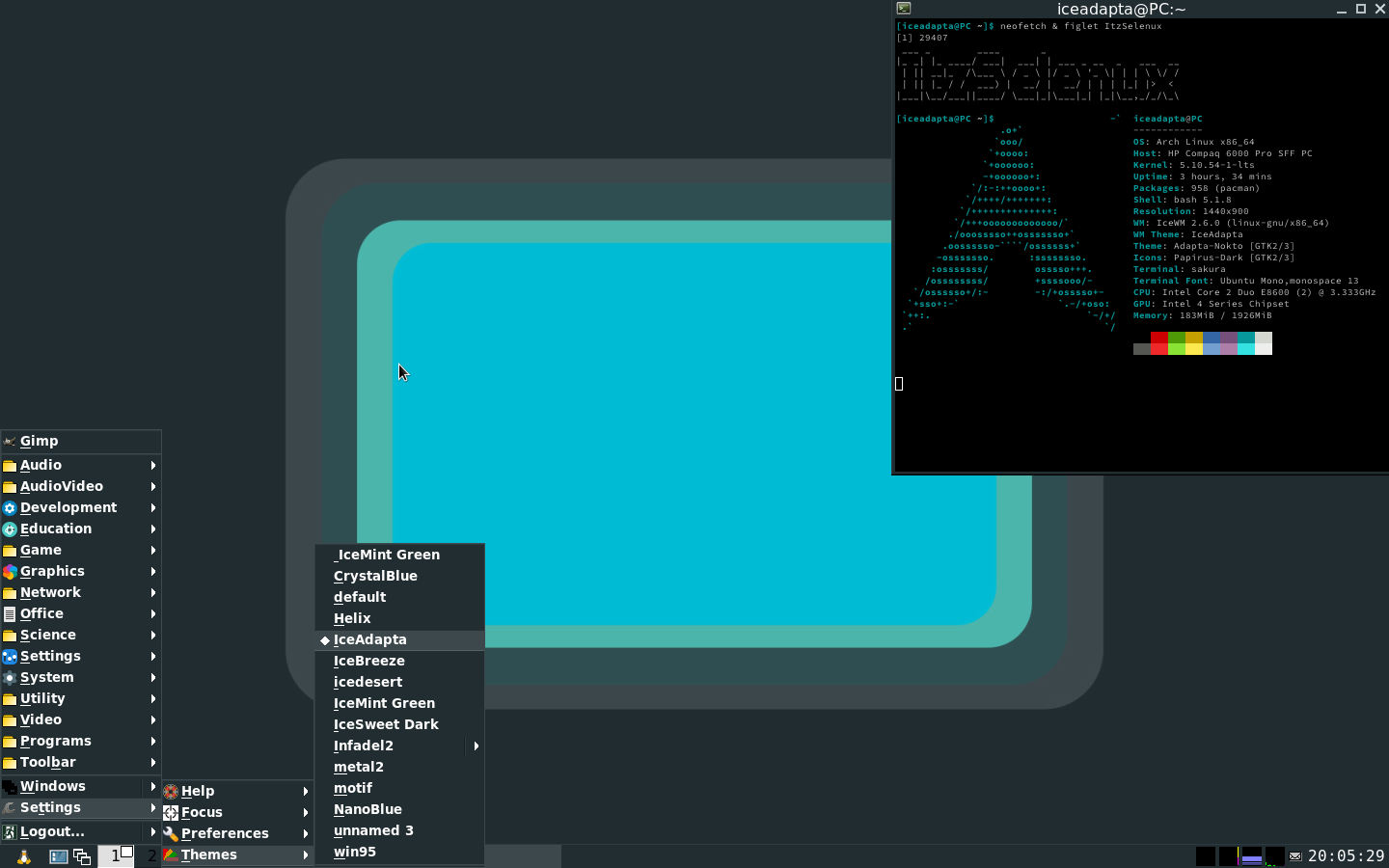This screenshot has width=1389, height=868.
Task: Expand the Video submenu
Action: tap(81, 719)
